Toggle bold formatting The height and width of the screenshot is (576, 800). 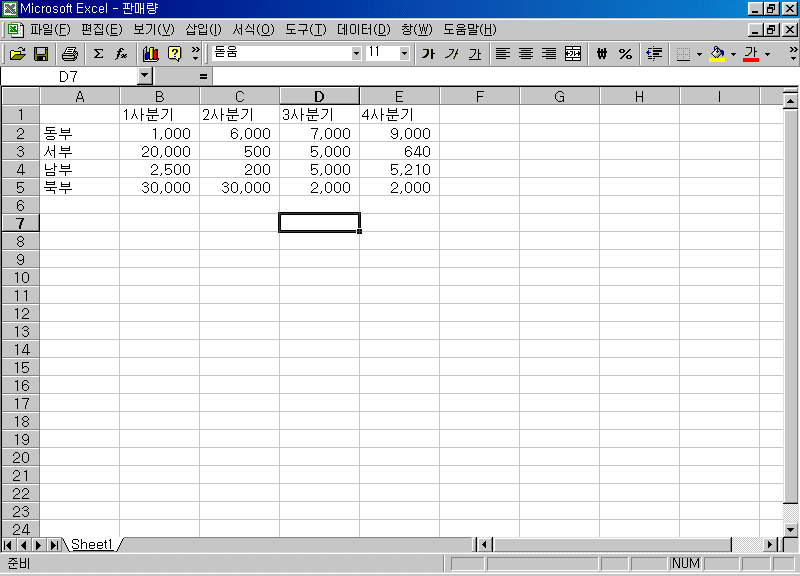pos(428,53)
